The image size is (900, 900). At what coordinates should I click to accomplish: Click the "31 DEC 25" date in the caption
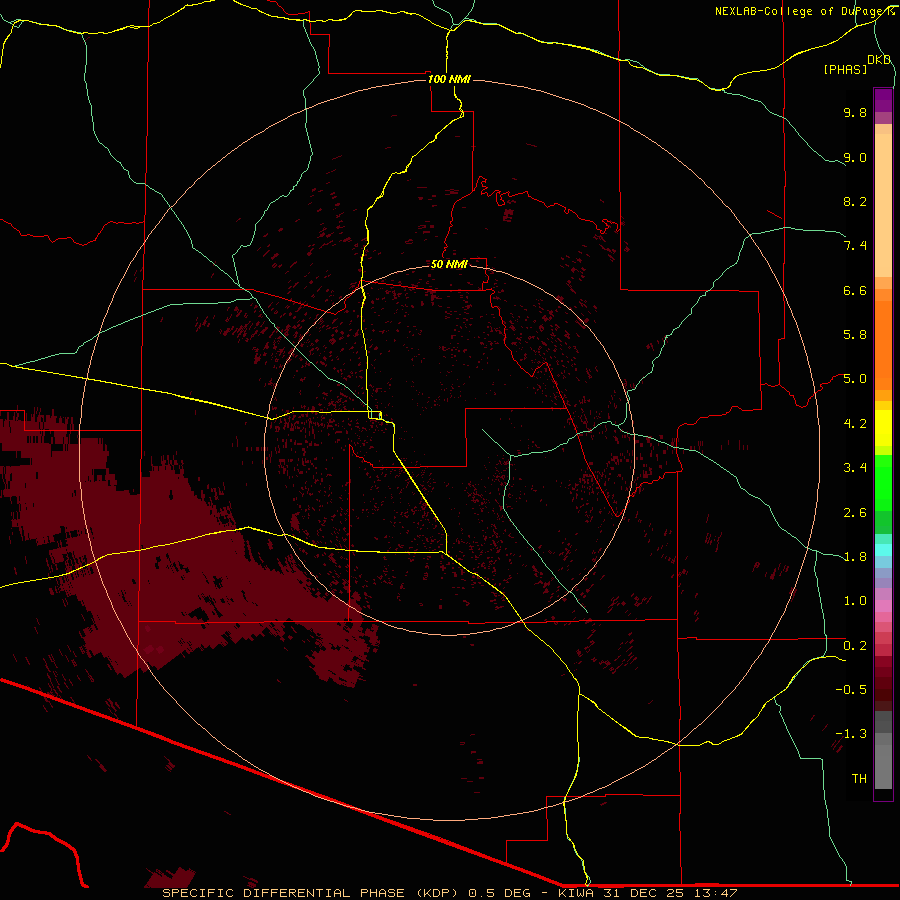643,893
